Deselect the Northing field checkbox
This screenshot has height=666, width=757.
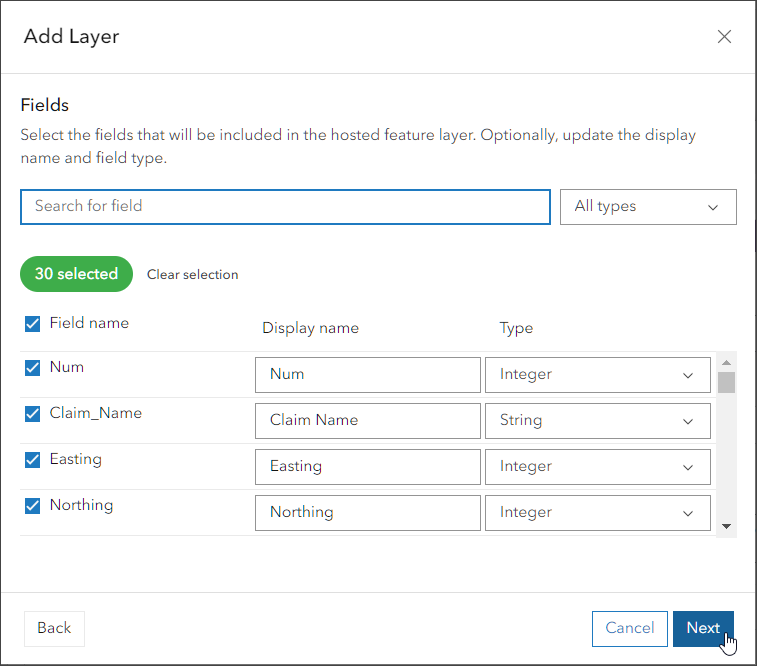[32, 506]
